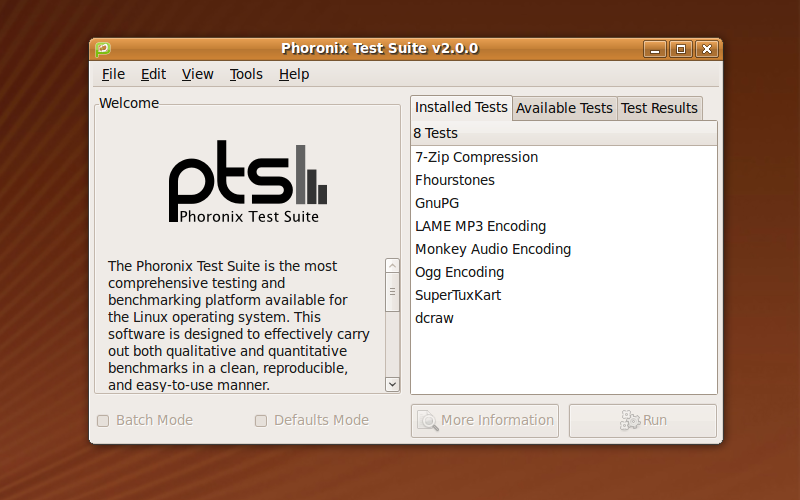800x500 pixels.
Task: Click the welcome text scroll up arrow
Action: click(392, 265)
